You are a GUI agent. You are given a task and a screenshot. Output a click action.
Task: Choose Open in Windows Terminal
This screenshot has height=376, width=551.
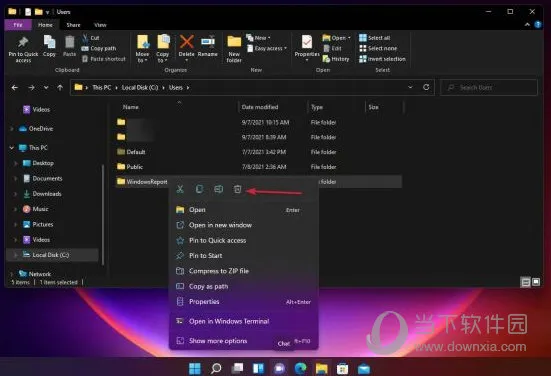click(x=244, y=321)
